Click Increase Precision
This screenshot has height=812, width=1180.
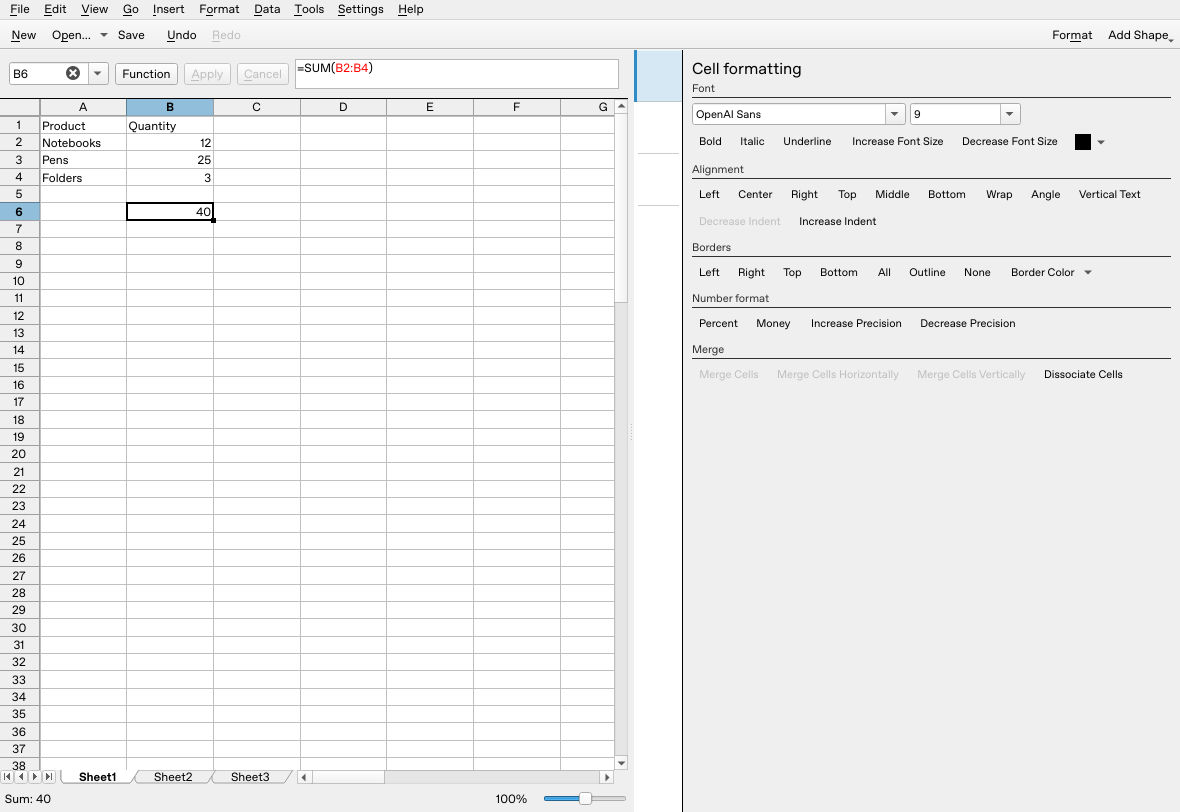(856, 324)
